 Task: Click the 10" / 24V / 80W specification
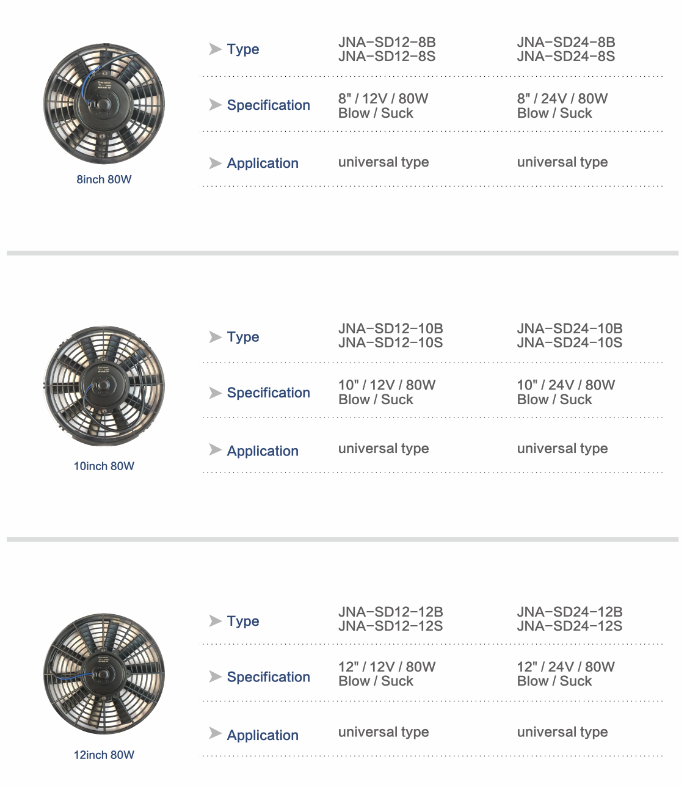(x=566, y=385)
